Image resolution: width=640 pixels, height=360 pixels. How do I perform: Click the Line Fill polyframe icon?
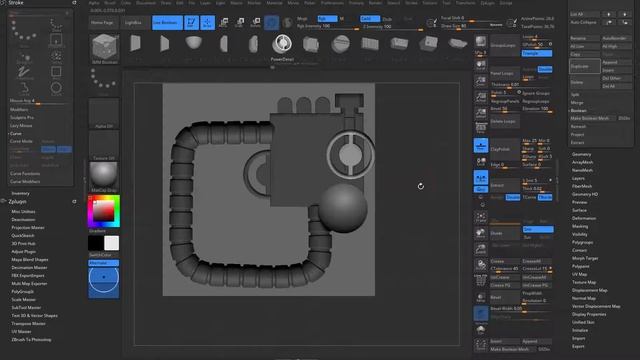tap(481, 280)
